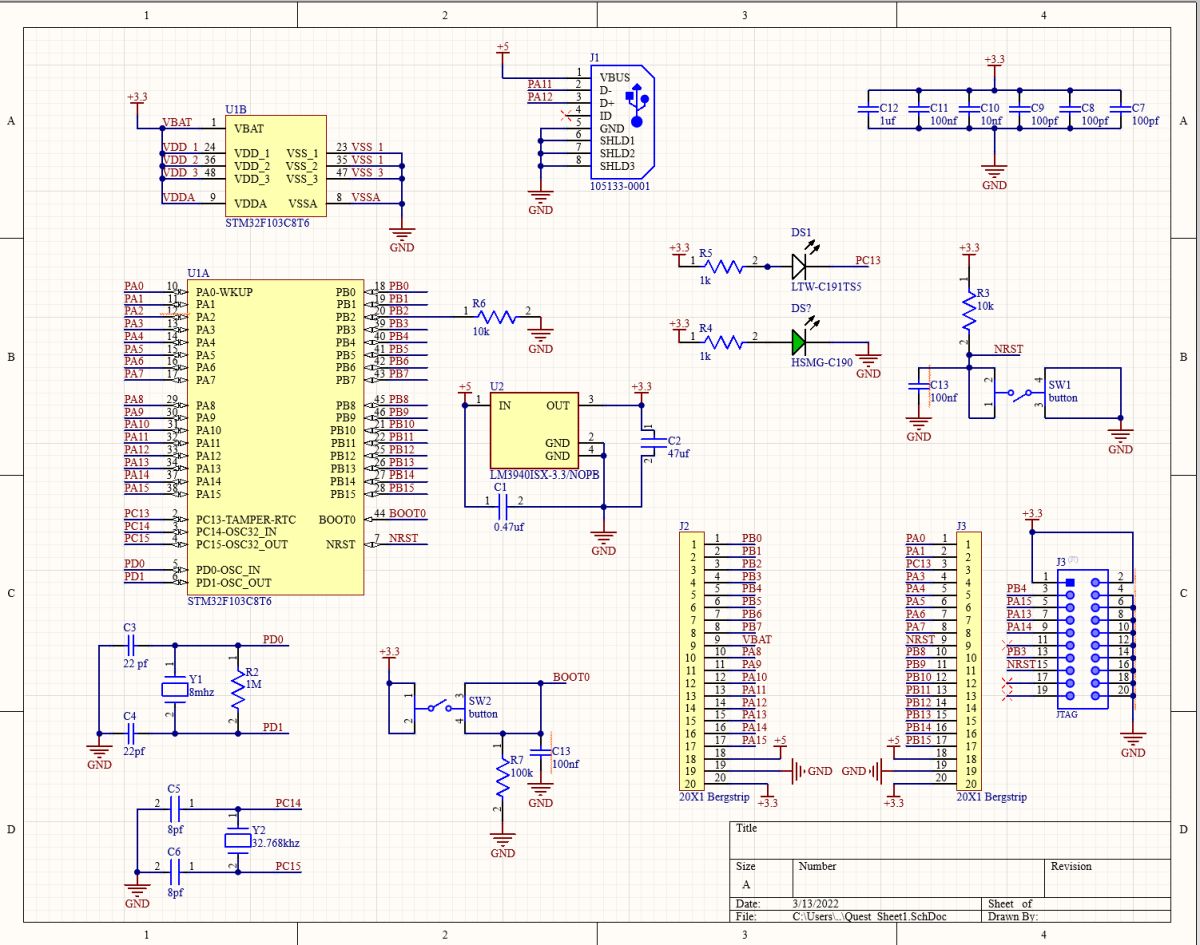The image size is (1200, 945).
Task: Click the PD0 net label by Y1
Action: 273,639
